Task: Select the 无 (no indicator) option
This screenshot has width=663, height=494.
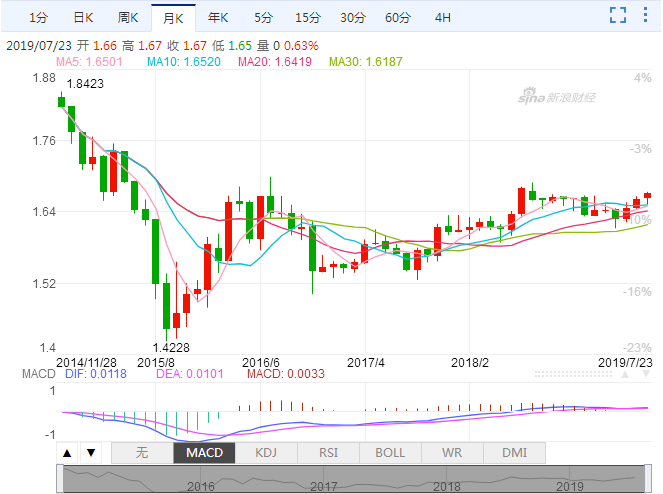Action: coord(142,453)
